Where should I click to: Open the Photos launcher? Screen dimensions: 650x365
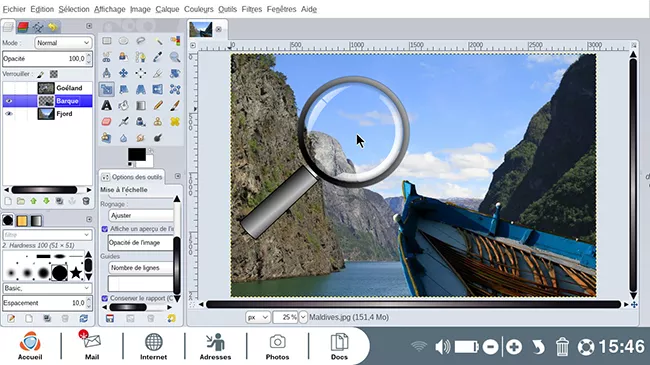pos(277,346)
